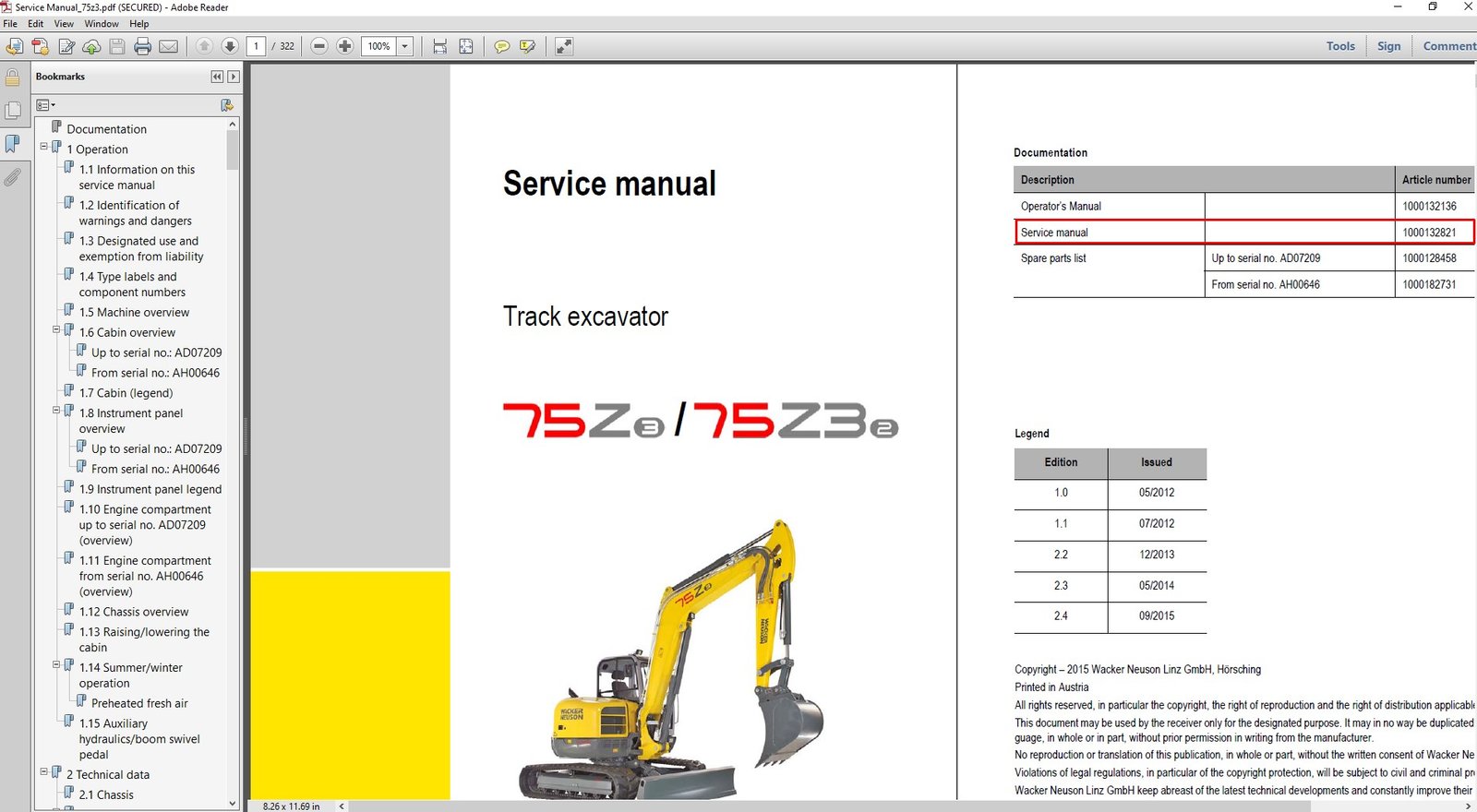Viewport: 1477px width, 812px height.
Task: Open the Tools pane
Action: click(1340, 46)
